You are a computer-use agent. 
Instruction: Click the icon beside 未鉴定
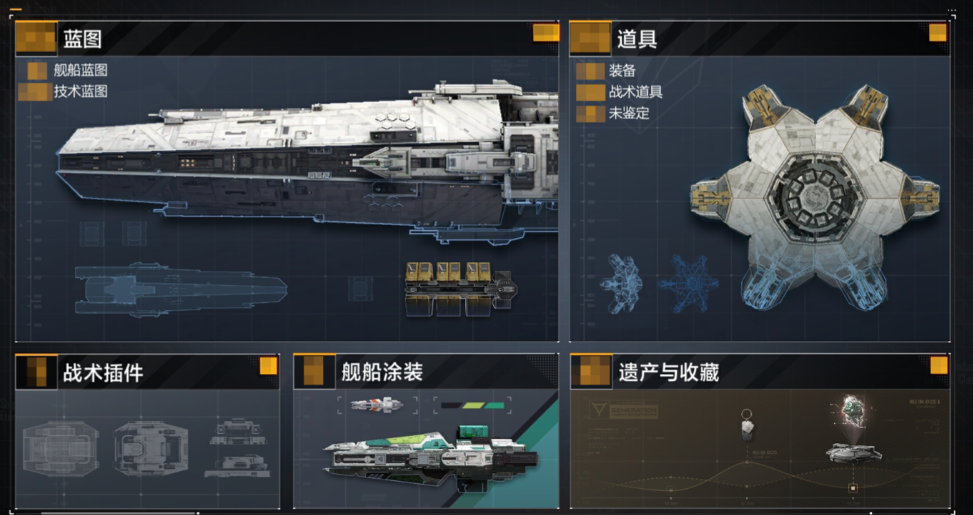coord(590,114)
